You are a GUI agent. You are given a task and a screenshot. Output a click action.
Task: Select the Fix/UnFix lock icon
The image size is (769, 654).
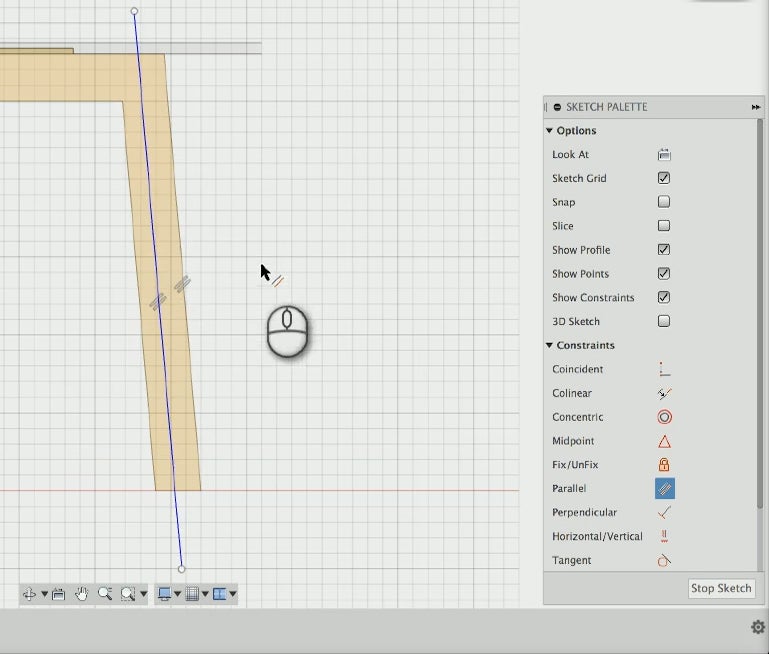pyautogui.click(x=664, y=464)
